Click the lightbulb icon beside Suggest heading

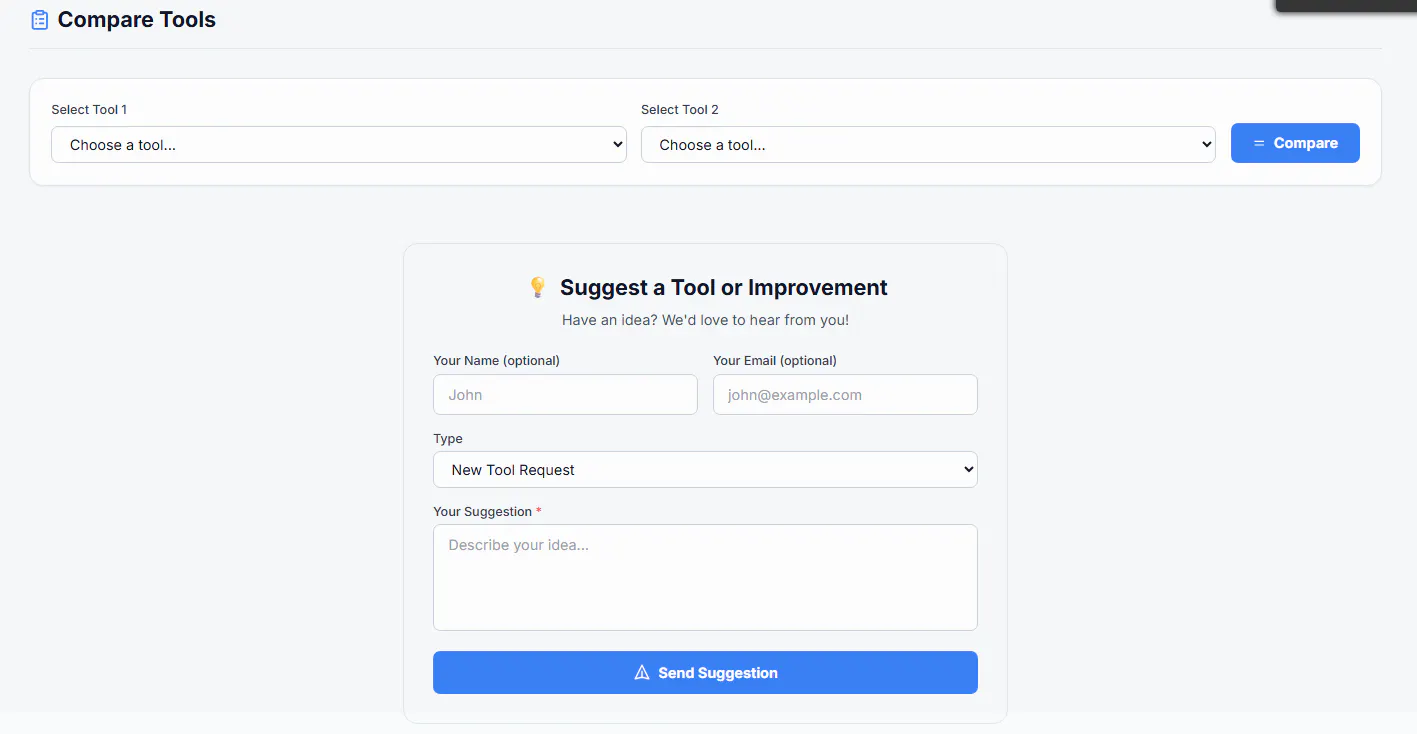(x=537, y=288)
